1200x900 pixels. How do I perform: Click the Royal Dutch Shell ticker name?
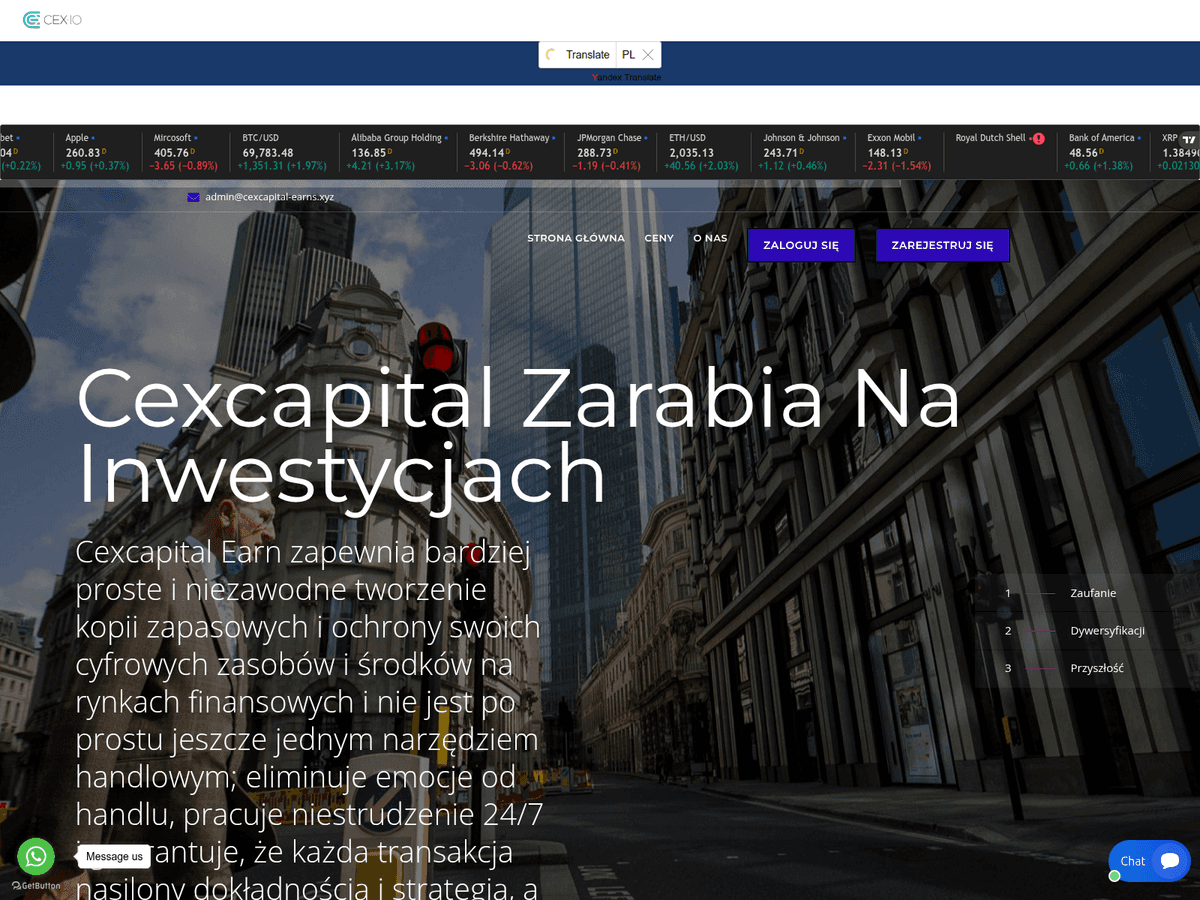point(990,138)
